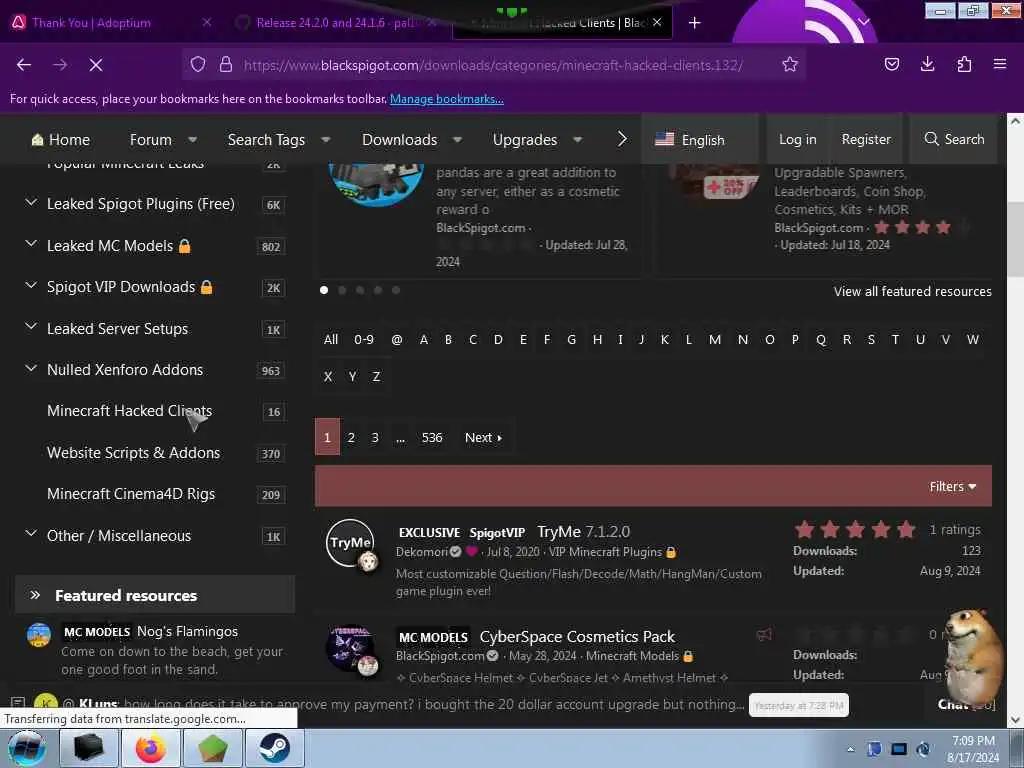This screenshot has height=768, width=1024.
Task: Open the tracking protection shield icon
Action: pyautogui.click(x=198, y=65)
